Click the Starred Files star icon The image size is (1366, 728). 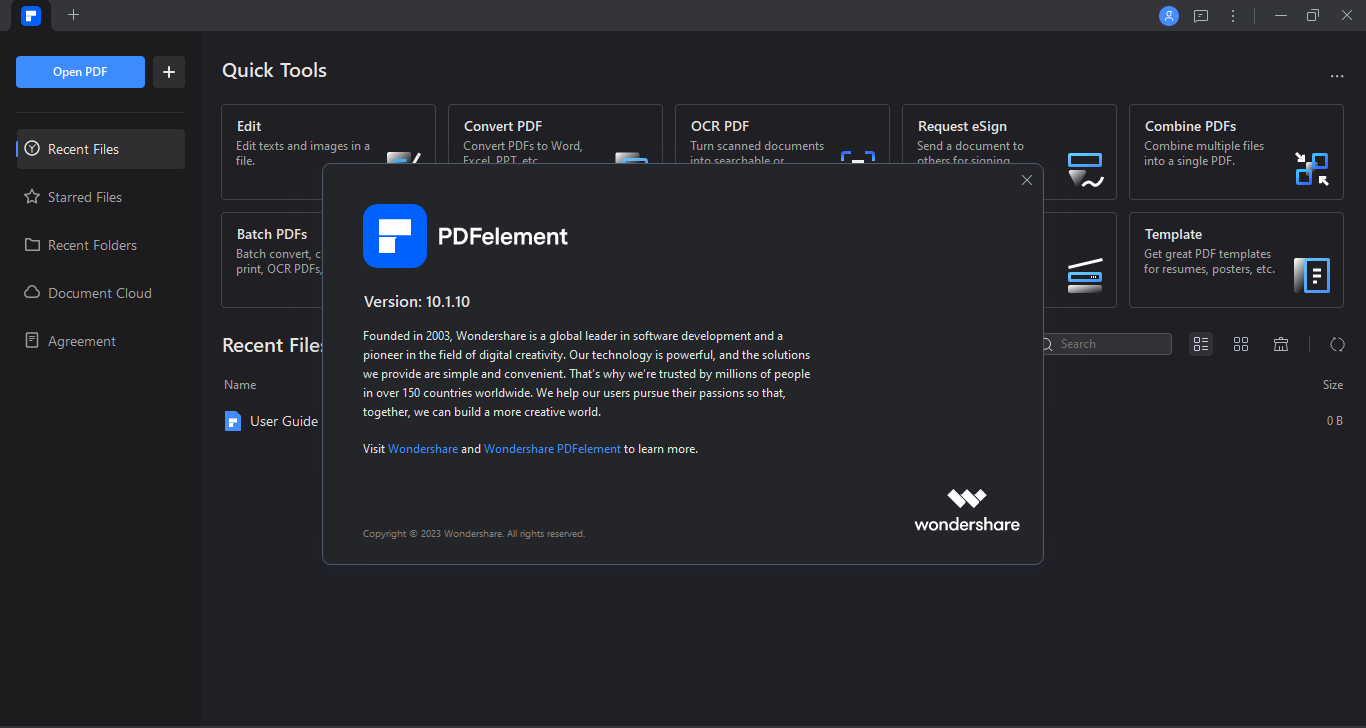(32, 197)
